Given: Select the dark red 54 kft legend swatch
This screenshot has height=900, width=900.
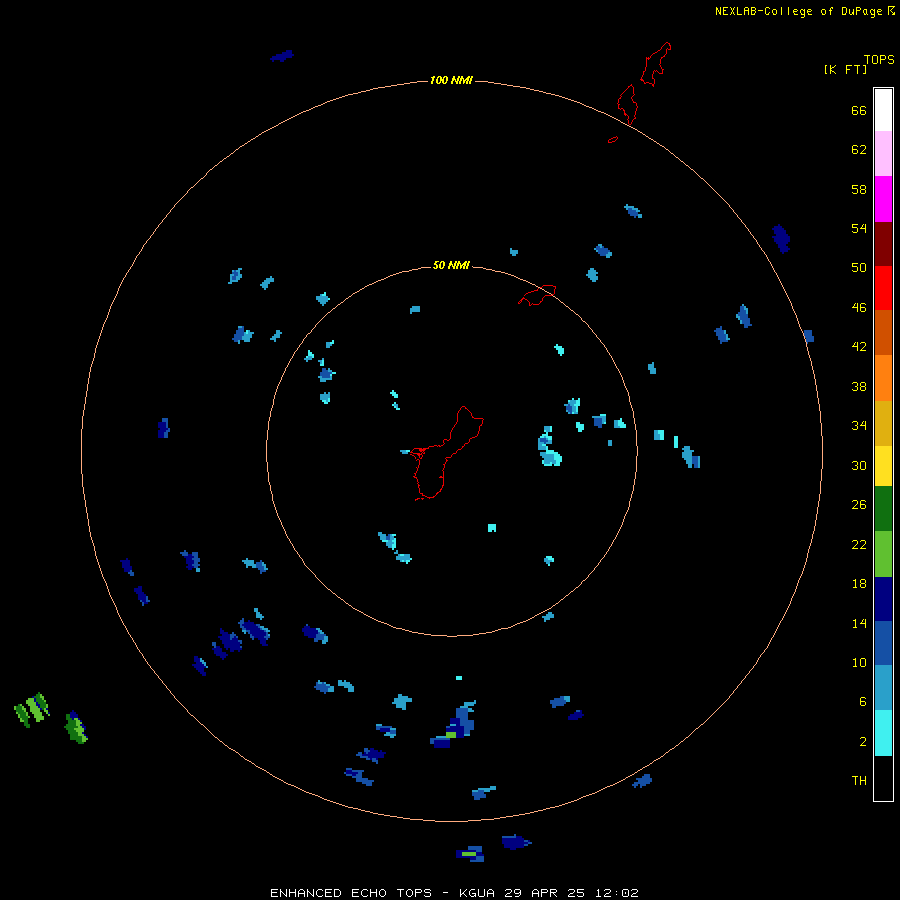Looking at the screenshot, I should click(x=883, y=243).
